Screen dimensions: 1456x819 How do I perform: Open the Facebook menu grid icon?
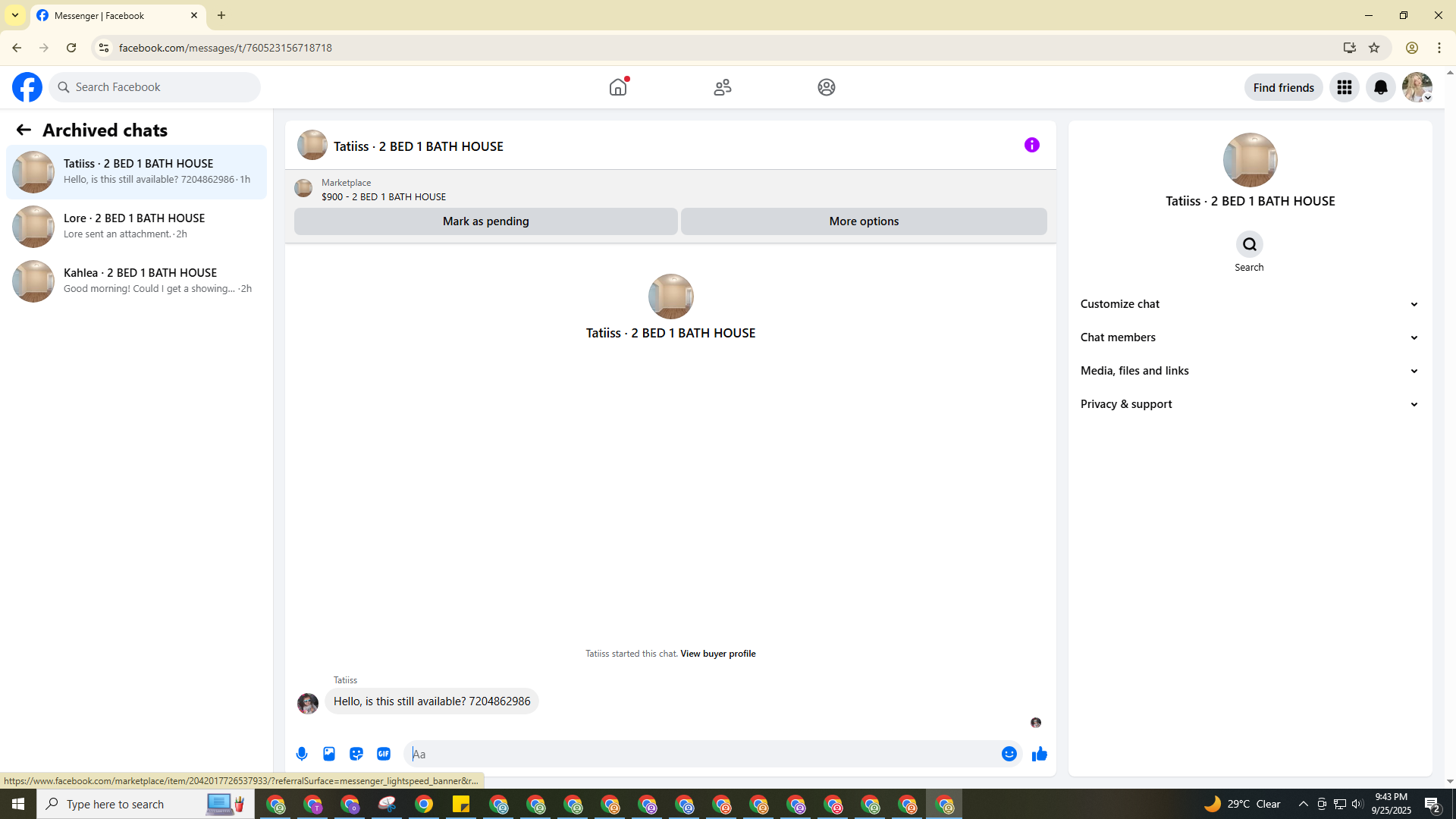pos(1344,88)
